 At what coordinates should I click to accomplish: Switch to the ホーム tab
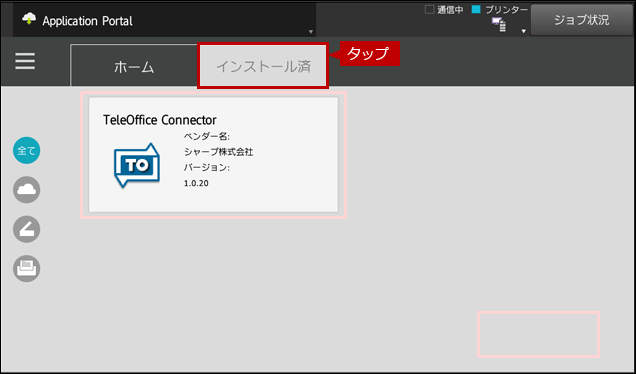(x=134, y=65)
